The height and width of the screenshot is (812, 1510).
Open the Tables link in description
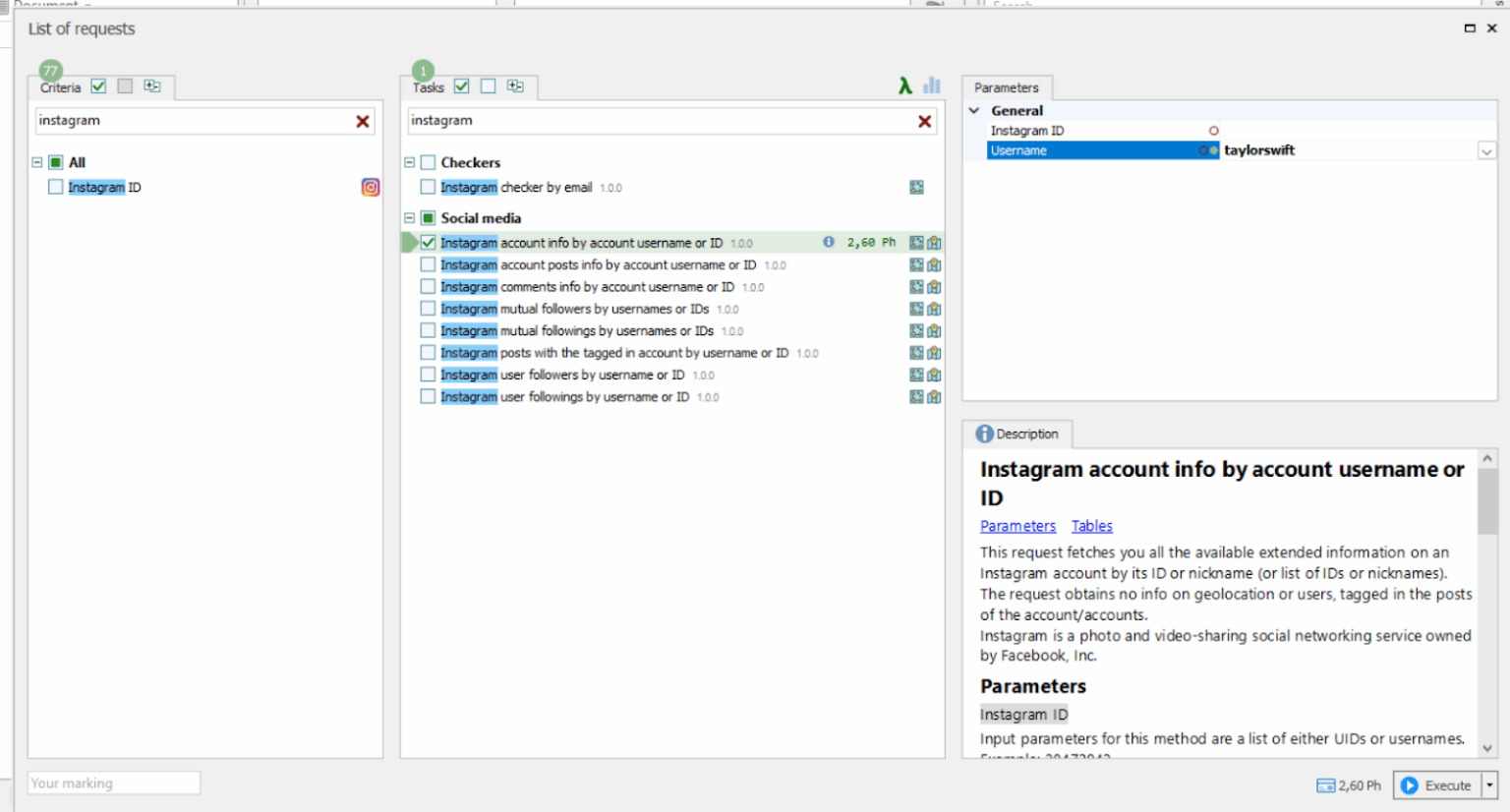tap(1091, 527)
